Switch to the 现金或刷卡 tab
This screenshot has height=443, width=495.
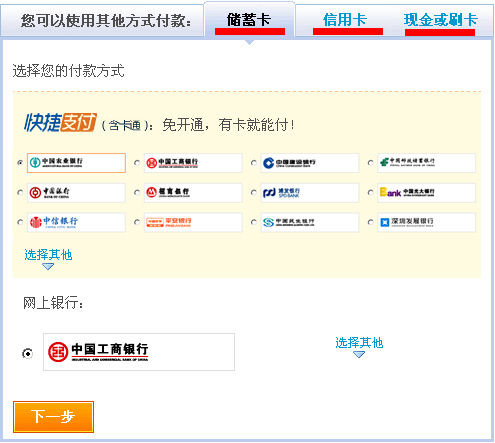[440, 20]
